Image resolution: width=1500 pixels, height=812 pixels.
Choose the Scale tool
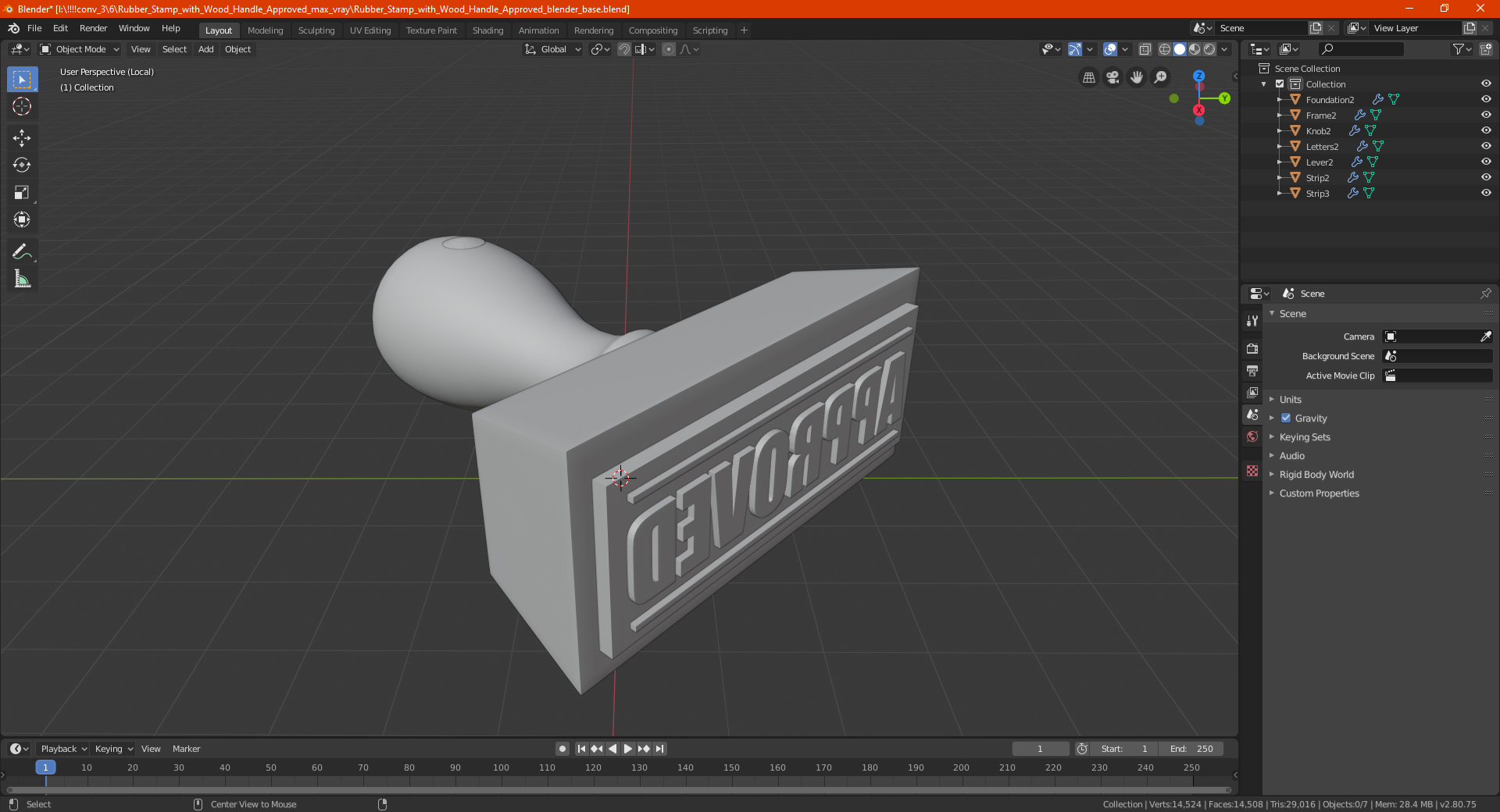(22, 192)
